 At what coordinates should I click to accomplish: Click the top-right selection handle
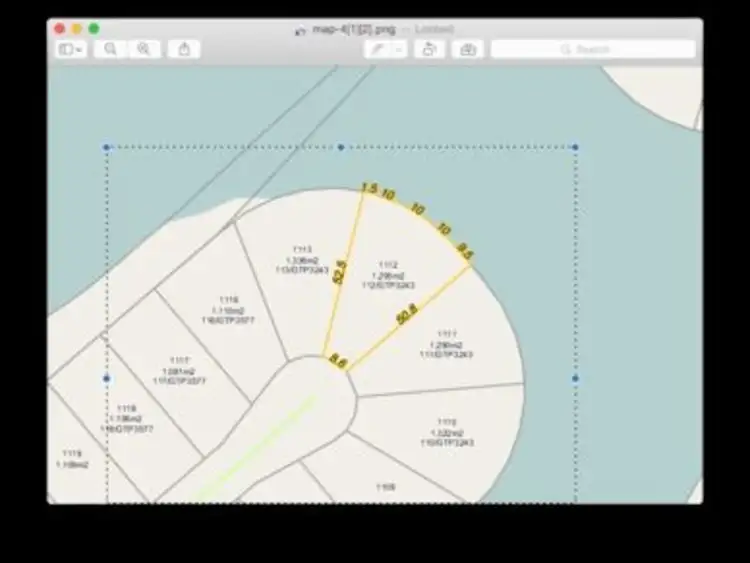click(x=575, y=147)
